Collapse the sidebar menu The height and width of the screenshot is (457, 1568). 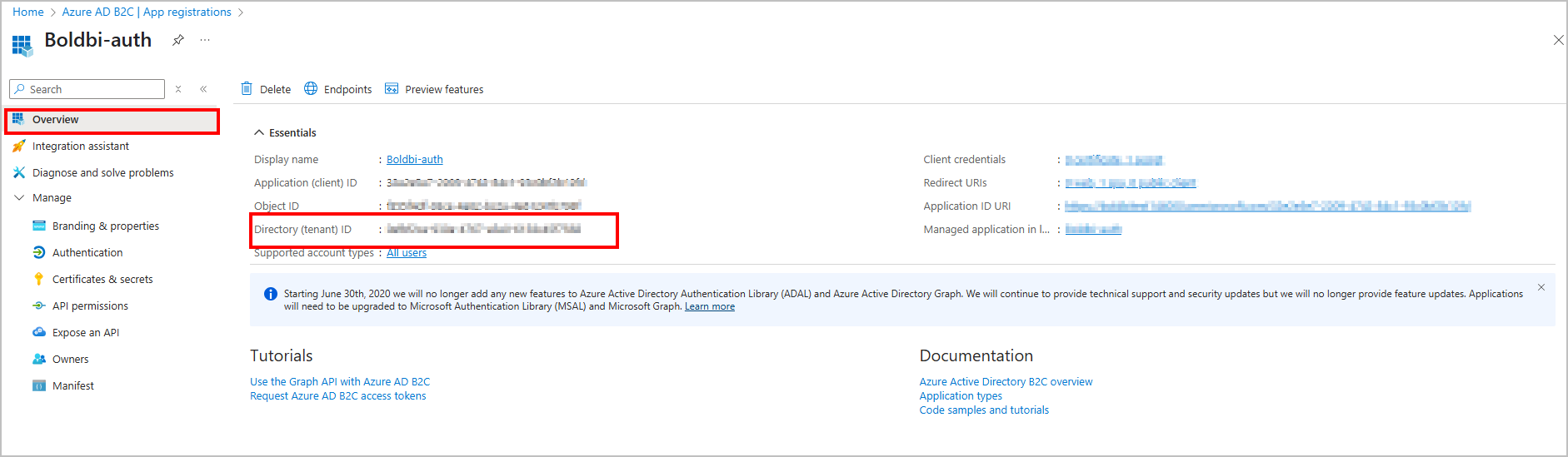click(x=203, y=89)
